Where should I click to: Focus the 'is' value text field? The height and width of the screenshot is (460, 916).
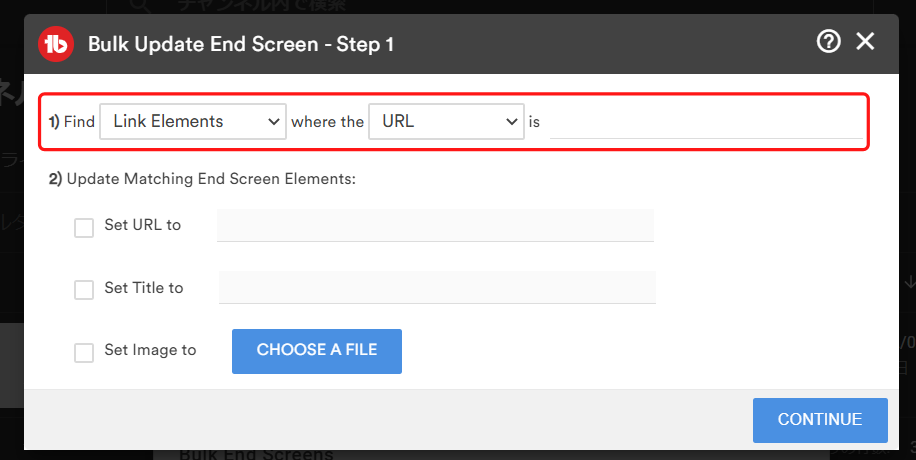click(x=706, y=123)
